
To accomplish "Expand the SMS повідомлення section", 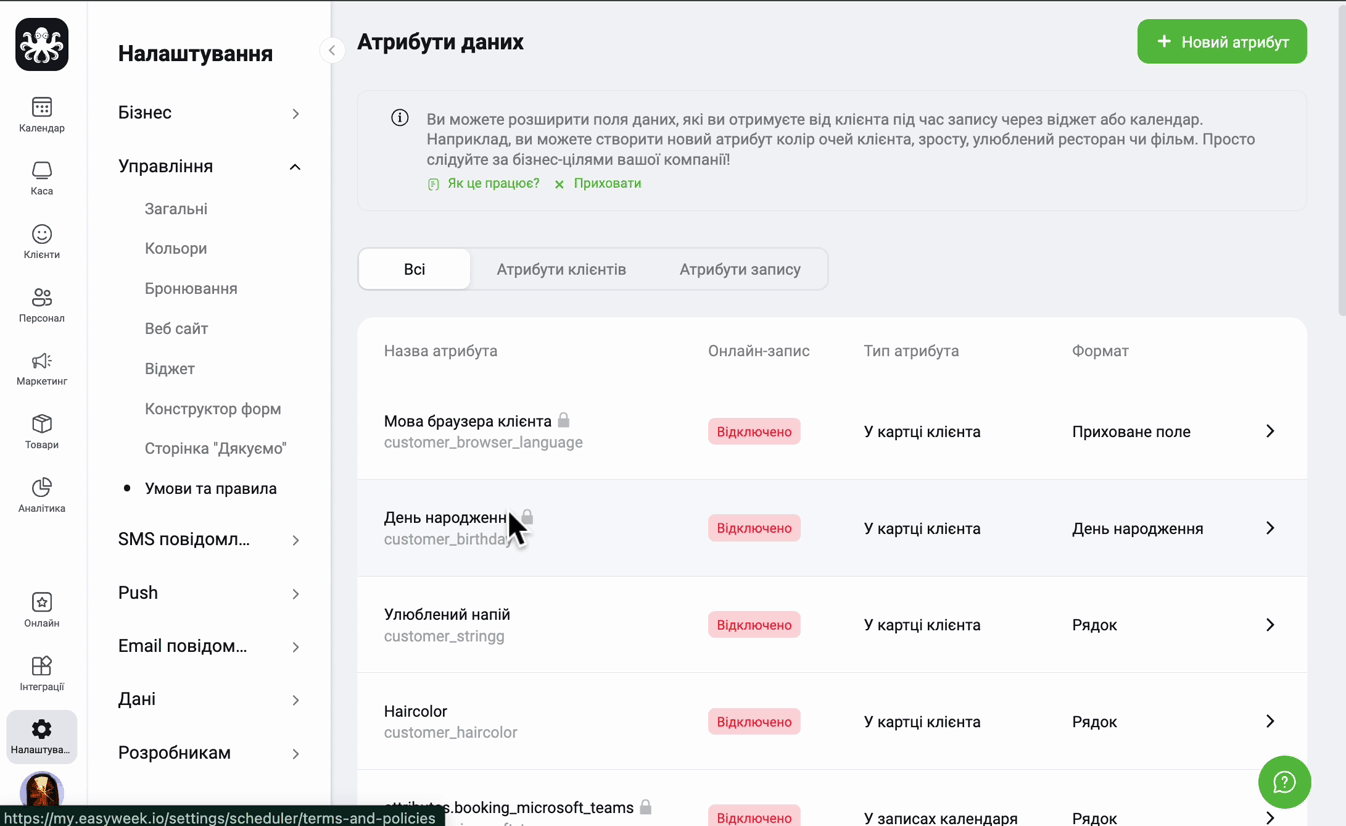I will coord(209,539).
